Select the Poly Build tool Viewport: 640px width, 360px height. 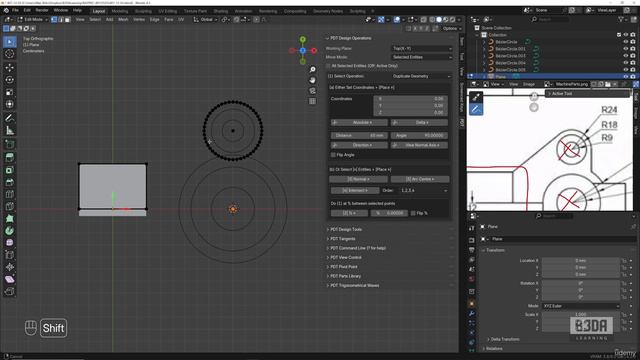coord(9,218)
